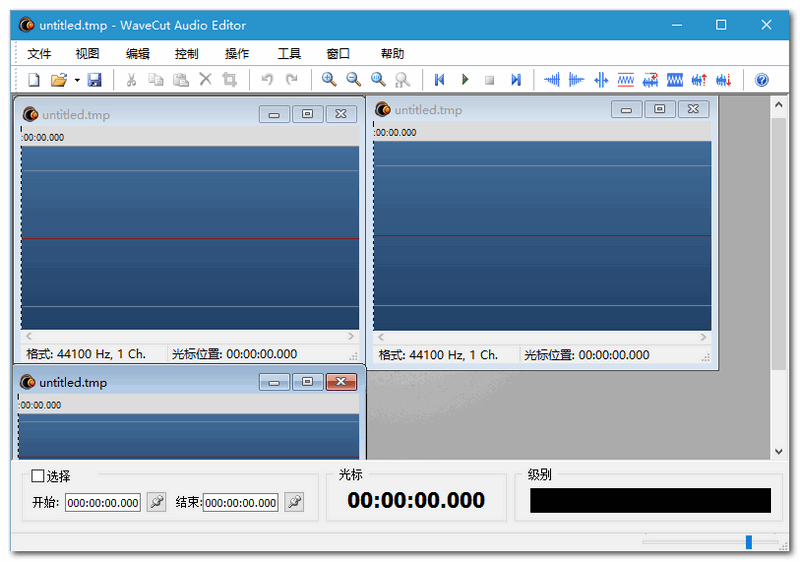Click the Zoom in magnifier
Screen dimensions: 800x562
(329, 80)
